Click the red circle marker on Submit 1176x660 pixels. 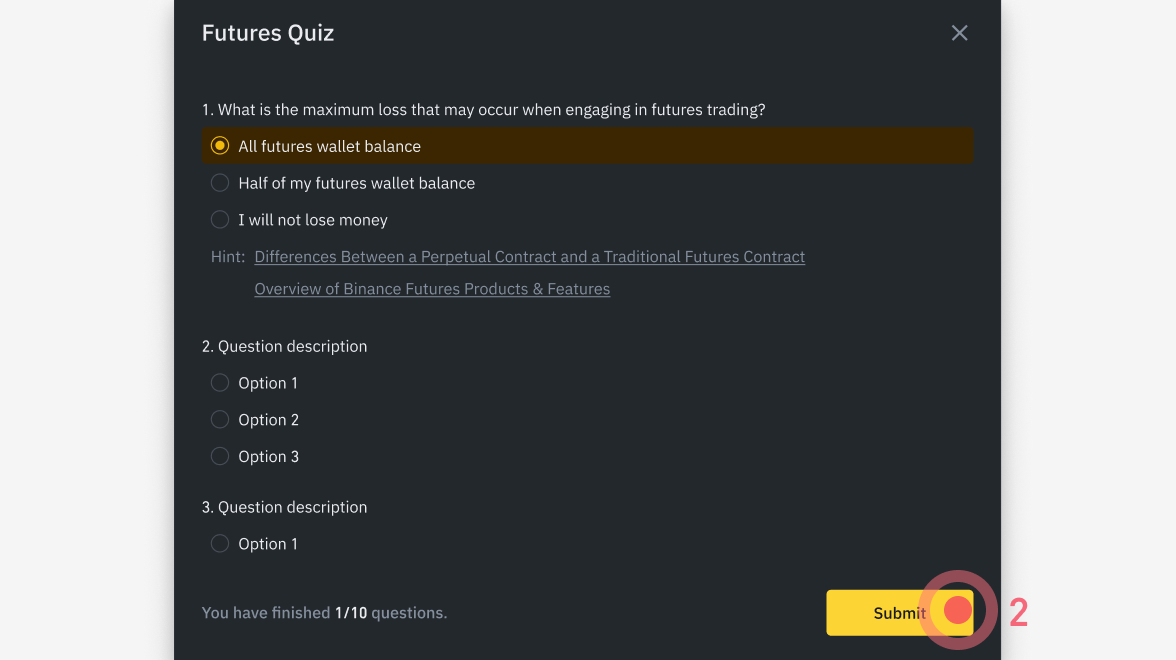coord(958,610)
